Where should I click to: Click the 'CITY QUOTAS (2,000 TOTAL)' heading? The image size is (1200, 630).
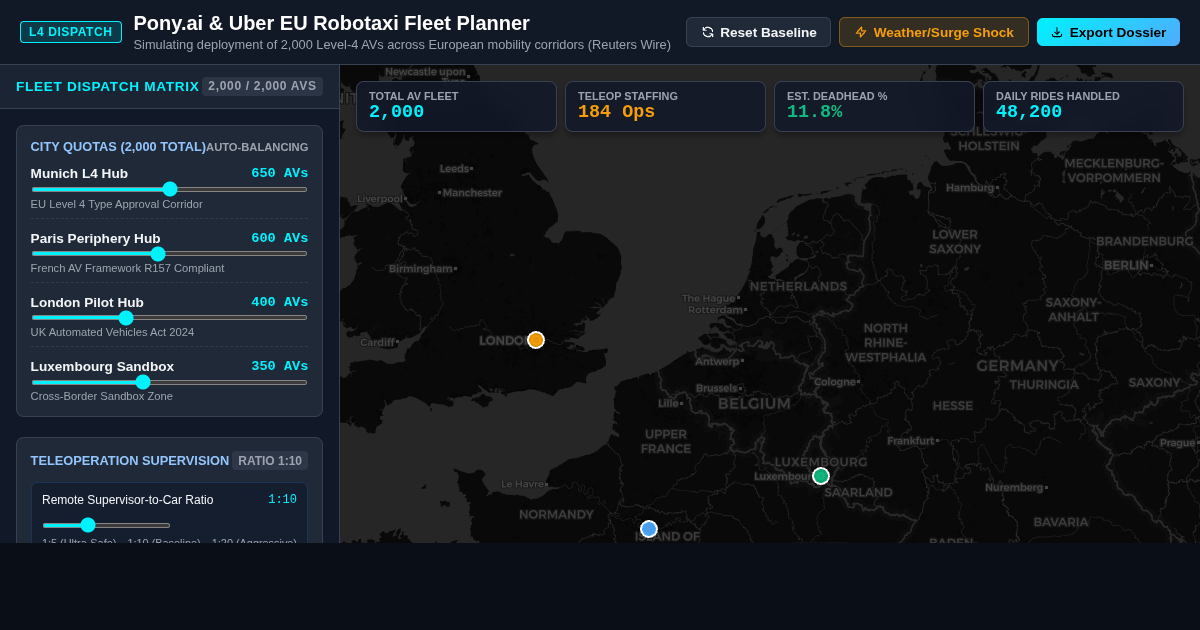(118, 146)
